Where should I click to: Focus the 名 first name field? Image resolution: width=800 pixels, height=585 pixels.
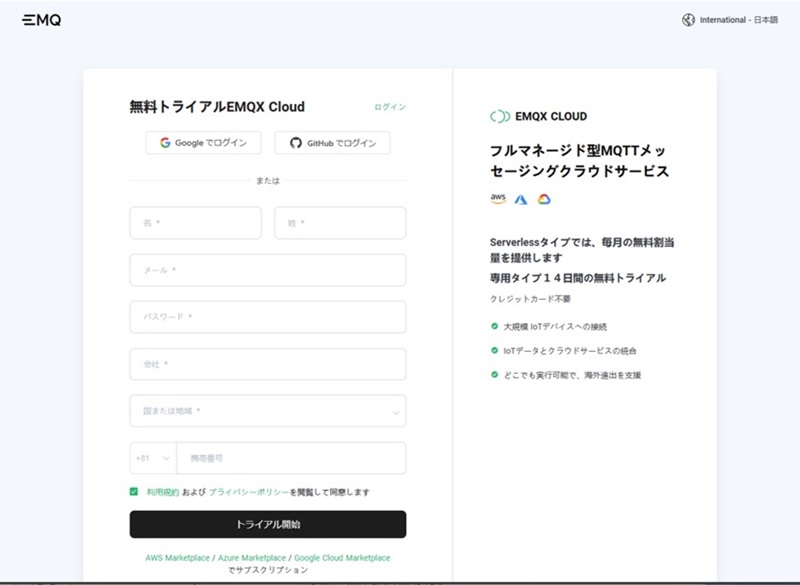[195, 223]
